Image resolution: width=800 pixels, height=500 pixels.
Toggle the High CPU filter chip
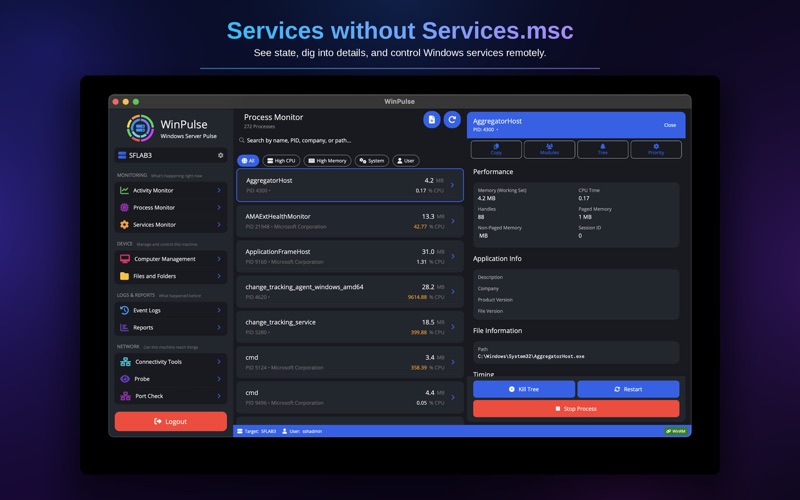pyautogui.click(x=281, y=161)
